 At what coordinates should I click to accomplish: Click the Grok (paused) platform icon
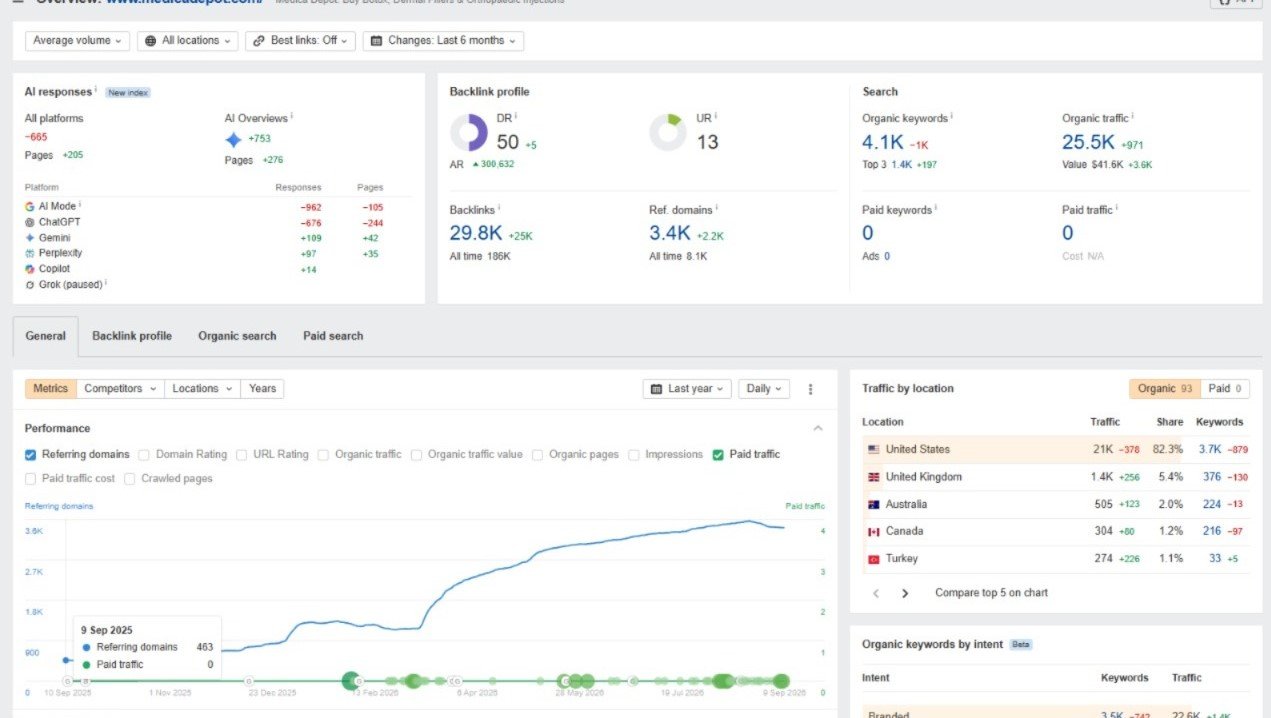pos(30,285)
